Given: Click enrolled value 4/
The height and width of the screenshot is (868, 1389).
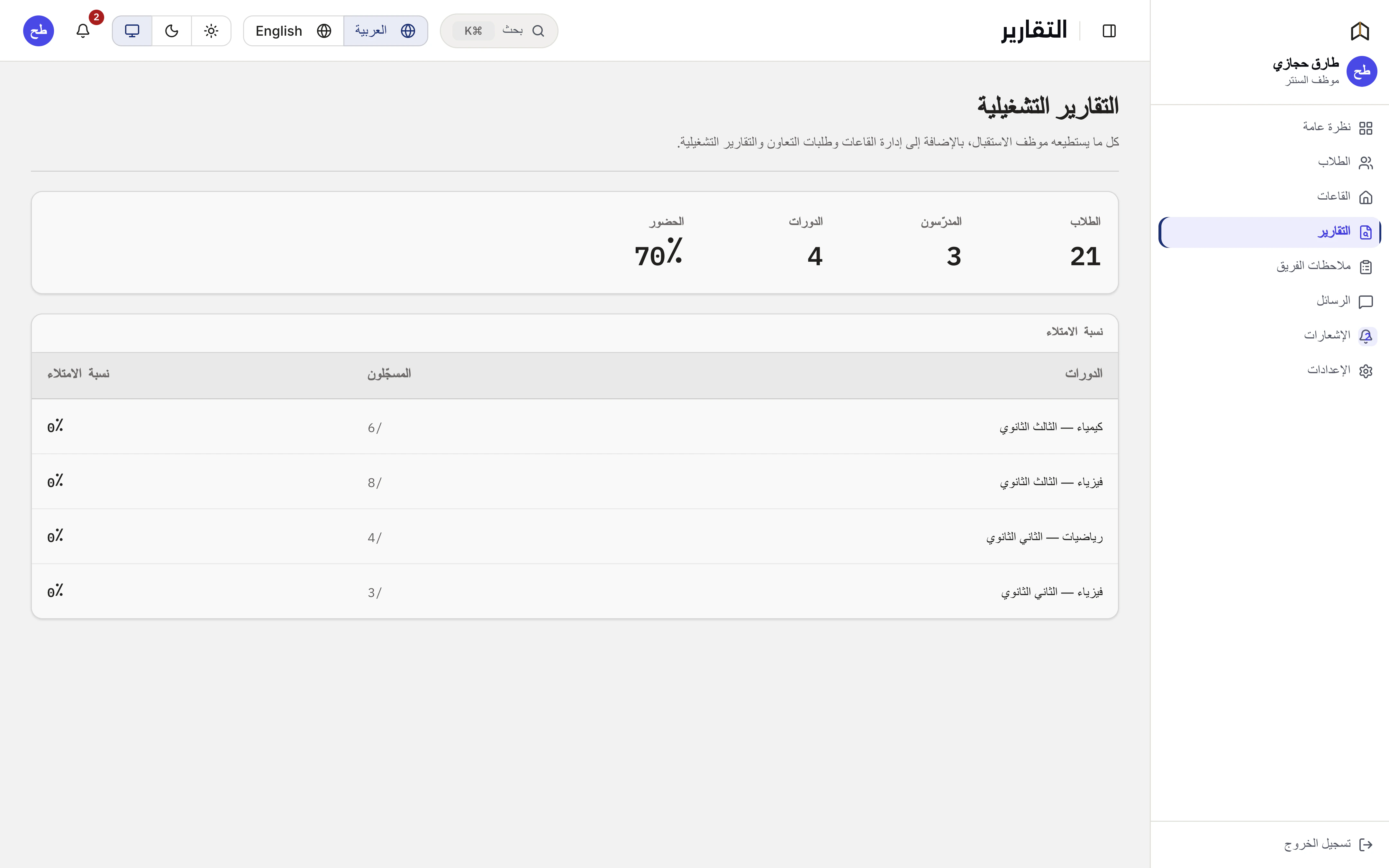Looking at the screenshot, I should pos(374,538).
